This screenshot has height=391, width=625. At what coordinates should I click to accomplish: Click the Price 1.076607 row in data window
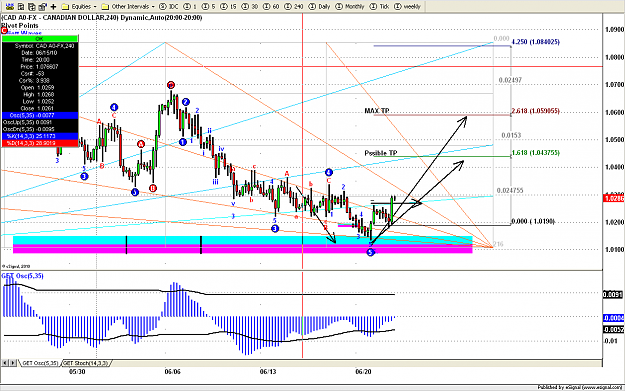point(39,67)
